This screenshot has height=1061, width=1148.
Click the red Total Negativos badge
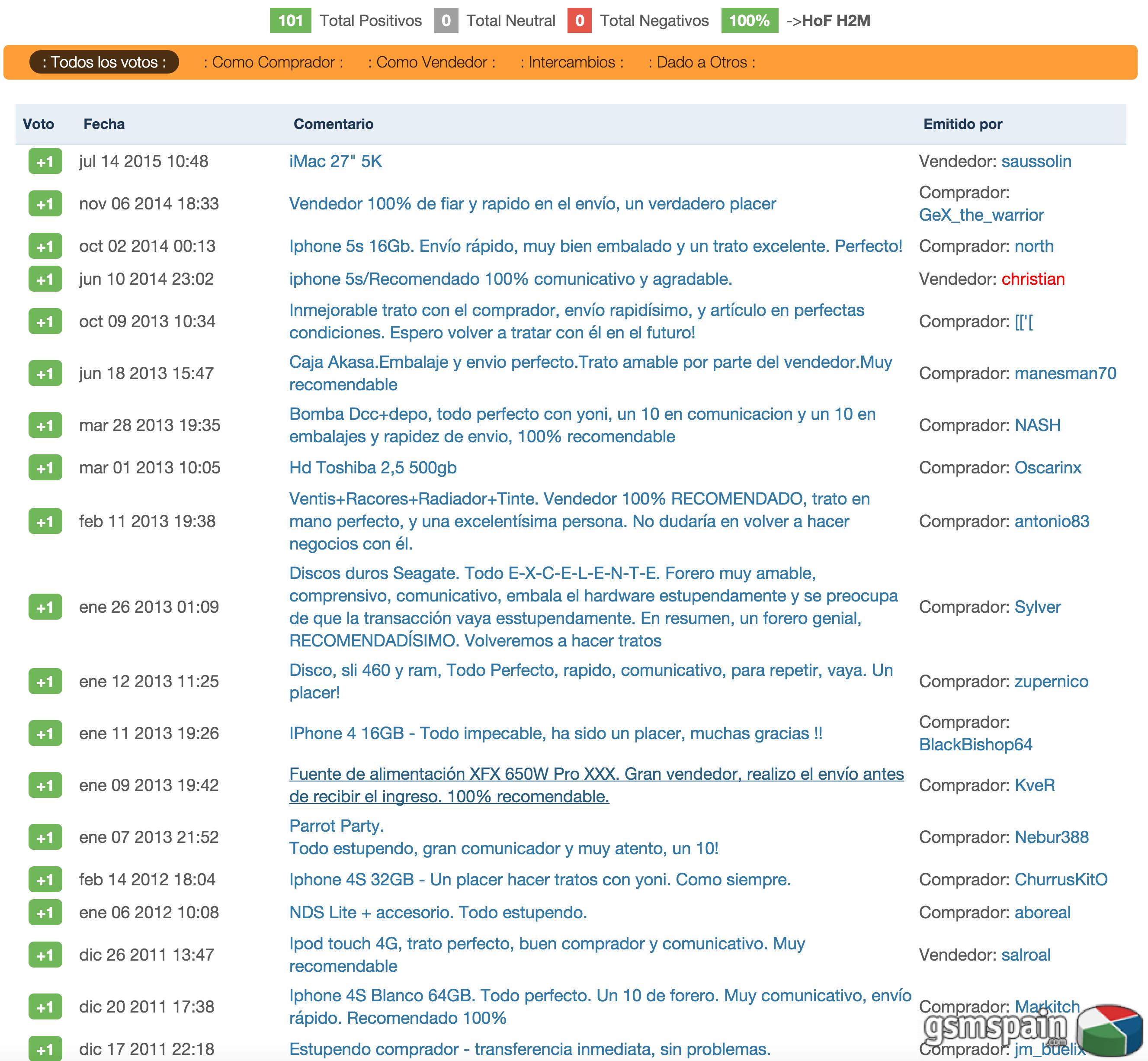coord(580,21)
